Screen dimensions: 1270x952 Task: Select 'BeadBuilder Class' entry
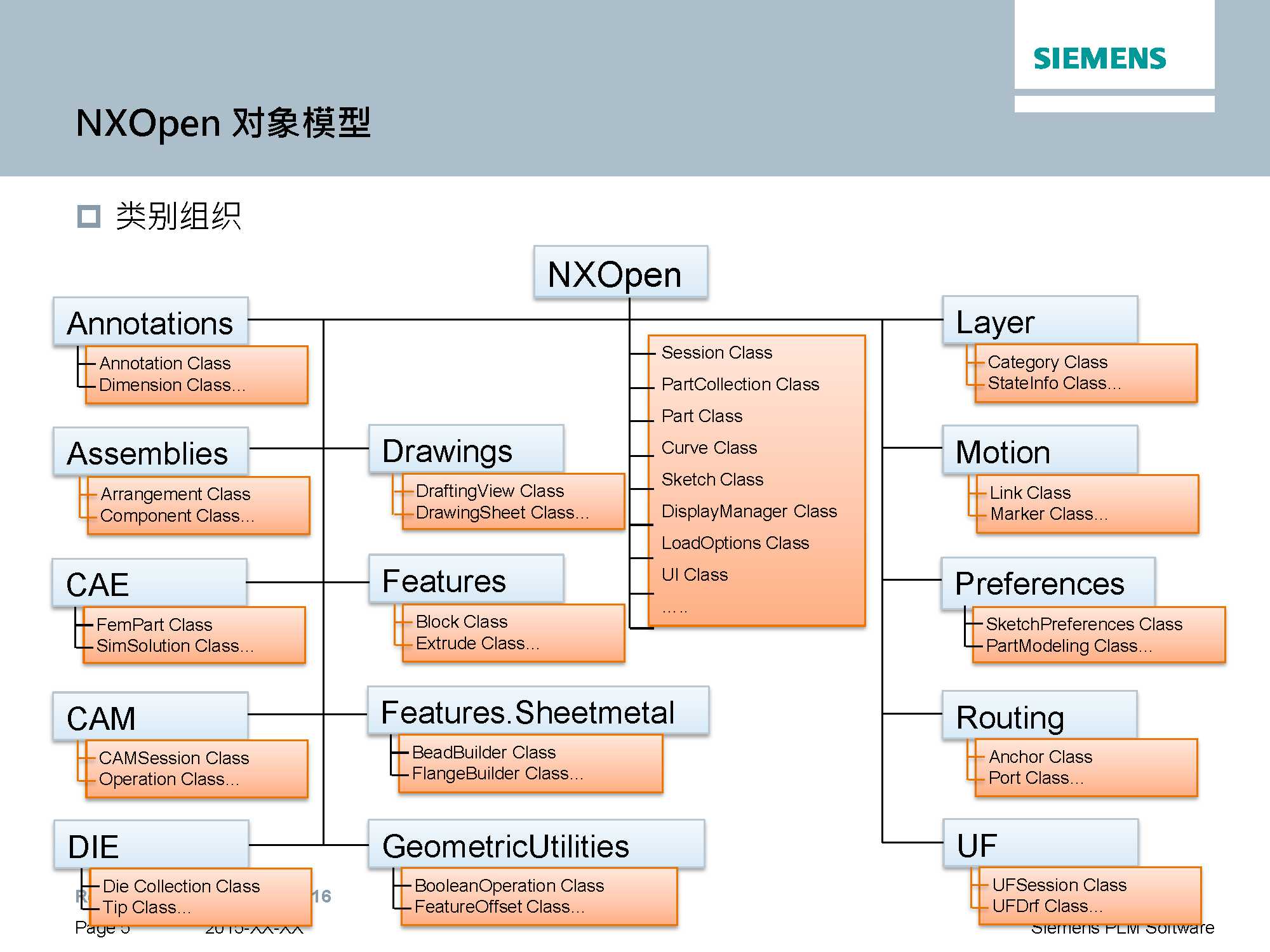(484, 752)
